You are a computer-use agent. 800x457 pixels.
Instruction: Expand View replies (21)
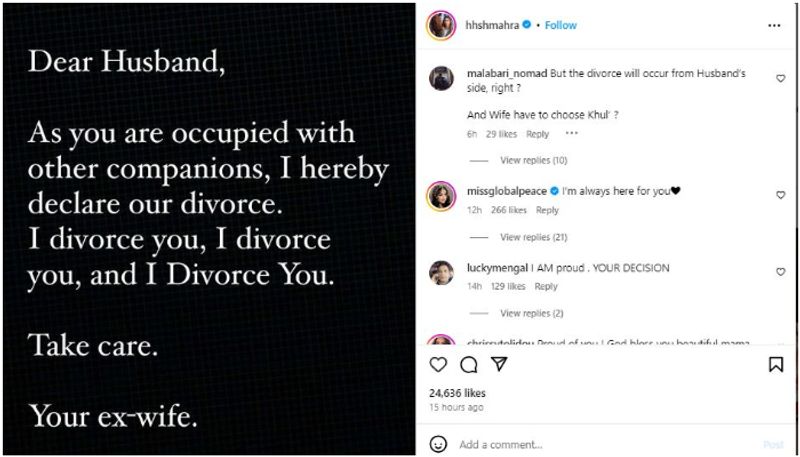pos(533,237)
